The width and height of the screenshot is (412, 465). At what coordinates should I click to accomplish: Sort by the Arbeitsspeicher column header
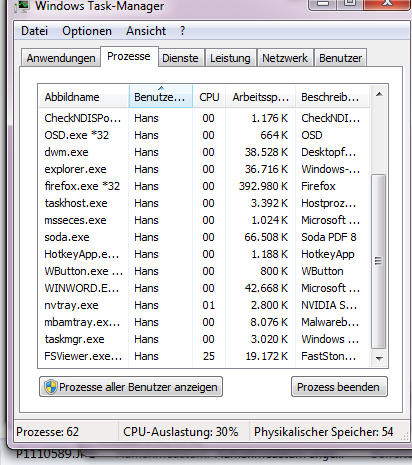(x=261, y=97)
